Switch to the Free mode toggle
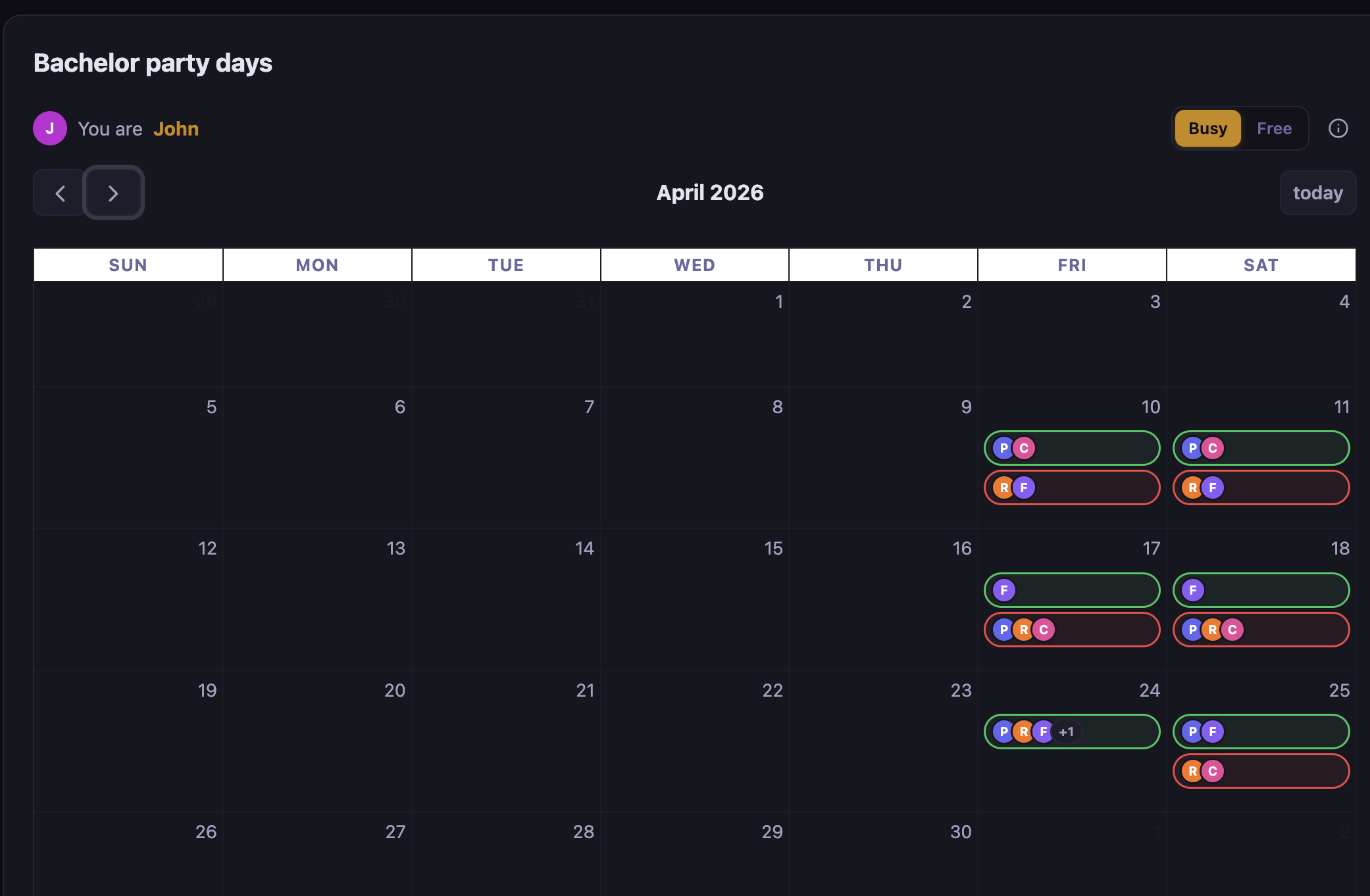This screenshot has height=896, width=1370. [1274, 128]
